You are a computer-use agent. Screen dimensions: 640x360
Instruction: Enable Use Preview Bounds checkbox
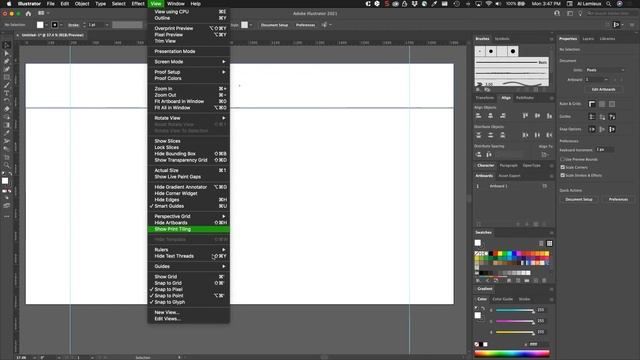[562, 160]
